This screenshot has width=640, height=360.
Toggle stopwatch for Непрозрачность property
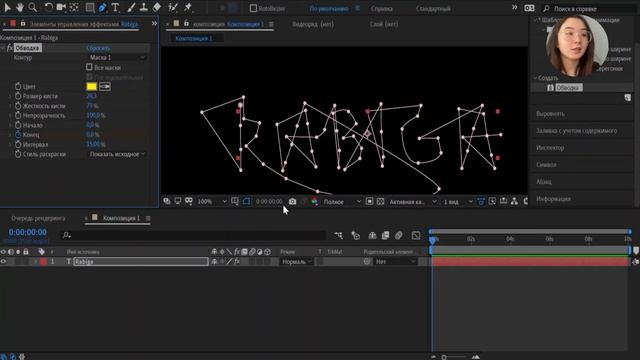coord(18,116)
